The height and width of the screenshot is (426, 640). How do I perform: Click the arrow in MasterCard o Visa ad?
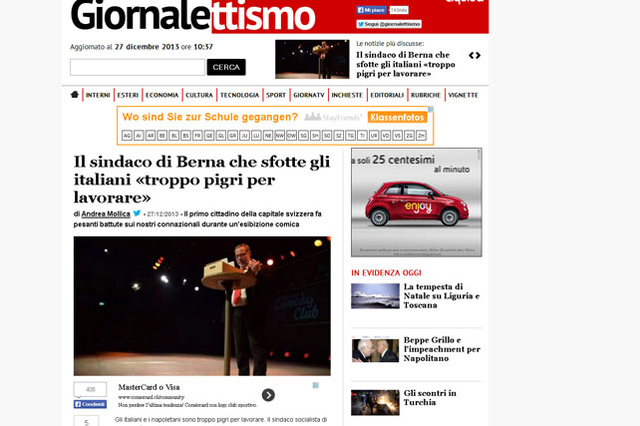(x=268, y=395)
